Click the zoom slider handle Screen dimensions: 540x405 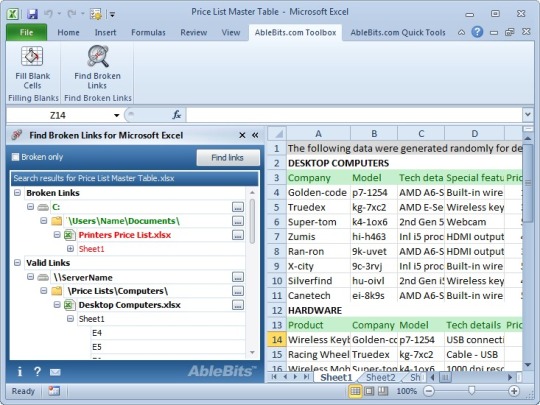tap(472, 391)
